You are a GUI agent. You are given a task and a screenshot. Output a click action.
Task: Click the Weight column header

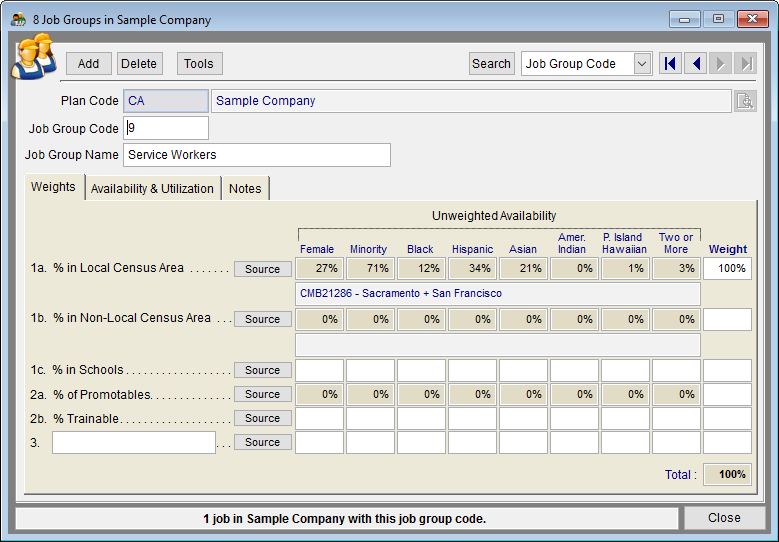(x=727, y=249)
